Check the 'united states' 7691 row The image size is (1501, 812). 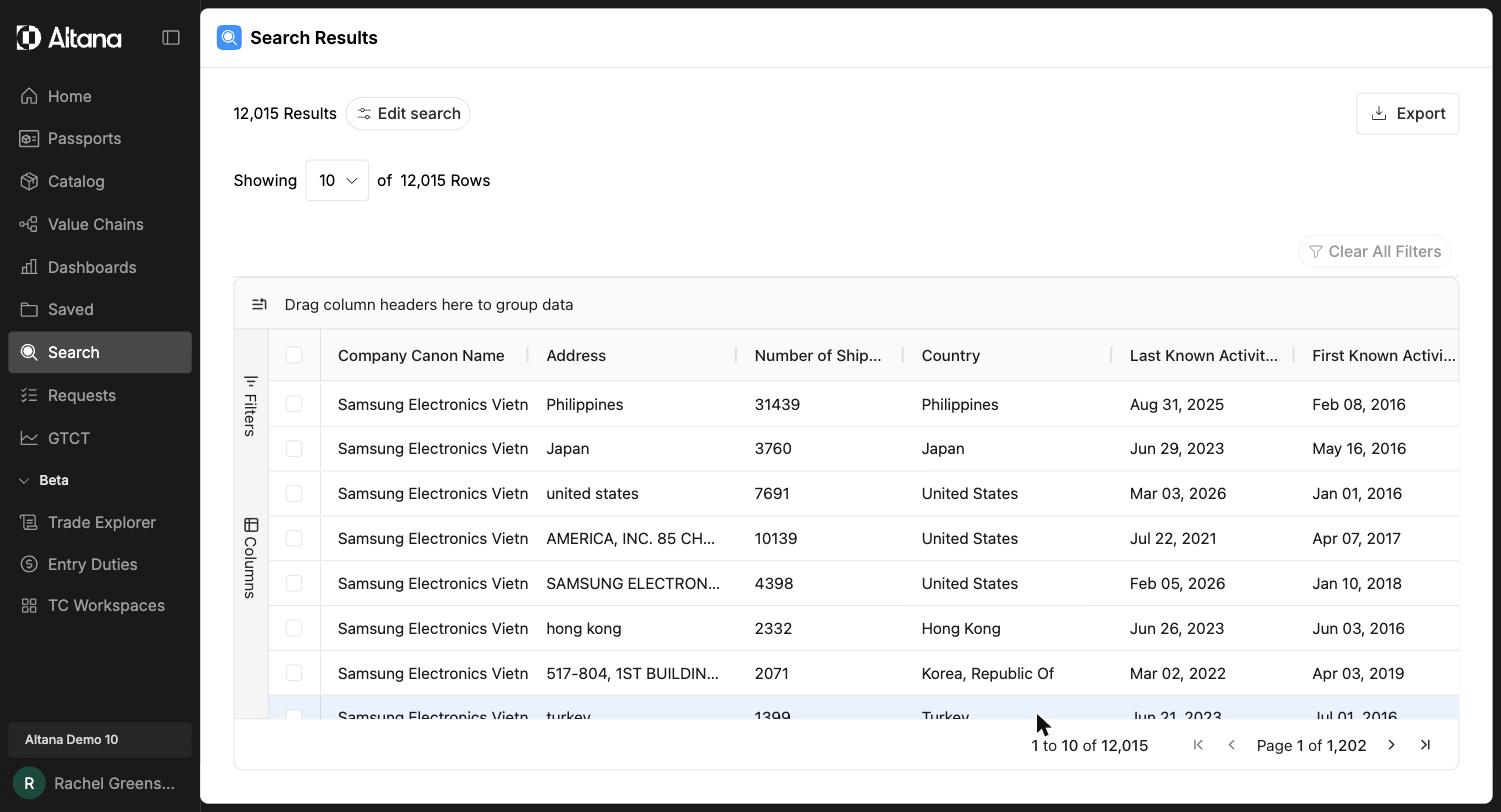(x=294, y=493)
